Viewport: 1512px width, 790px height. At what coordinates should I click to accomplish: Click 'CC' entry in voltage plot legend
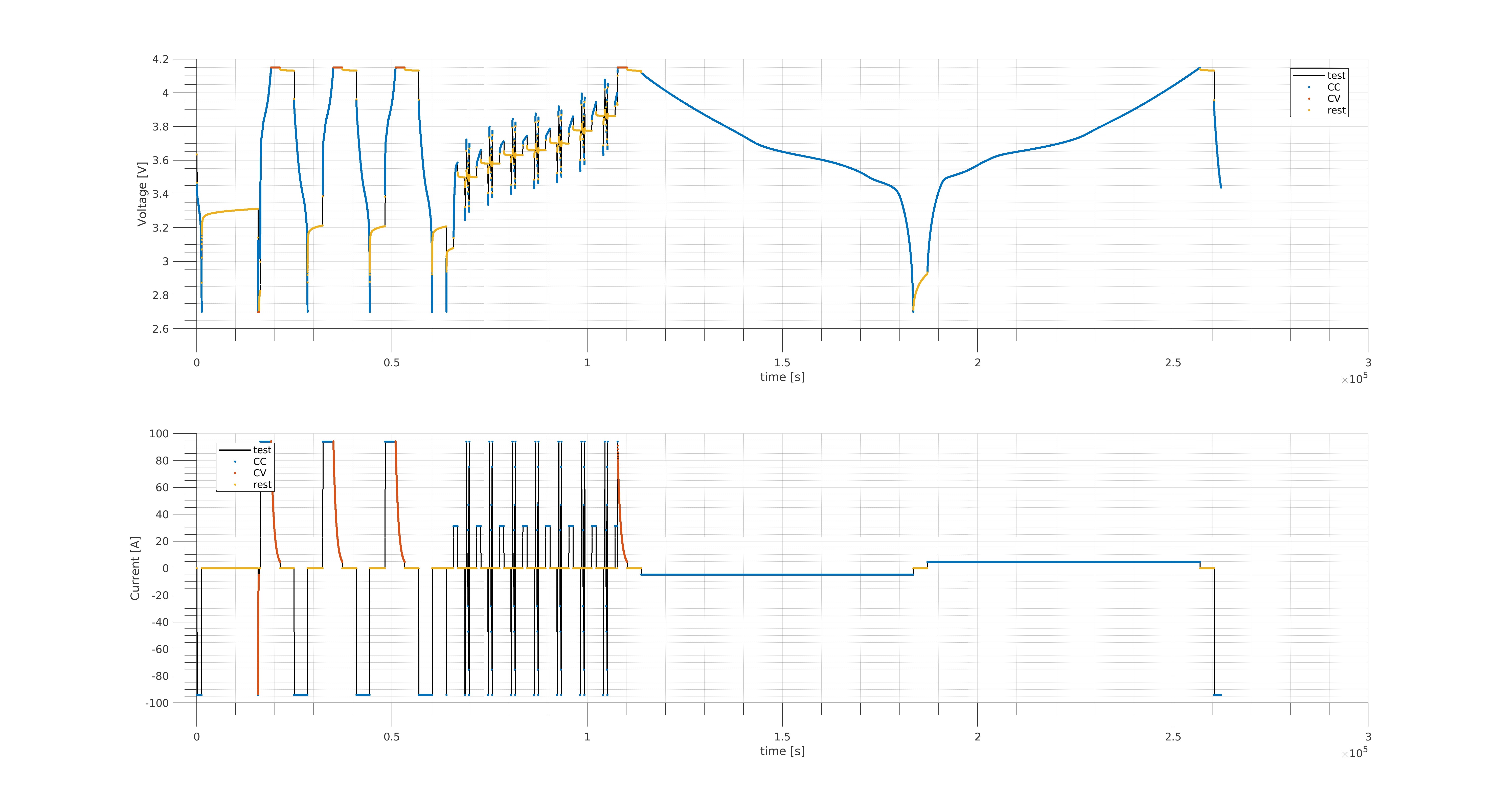coord(1334,87)
